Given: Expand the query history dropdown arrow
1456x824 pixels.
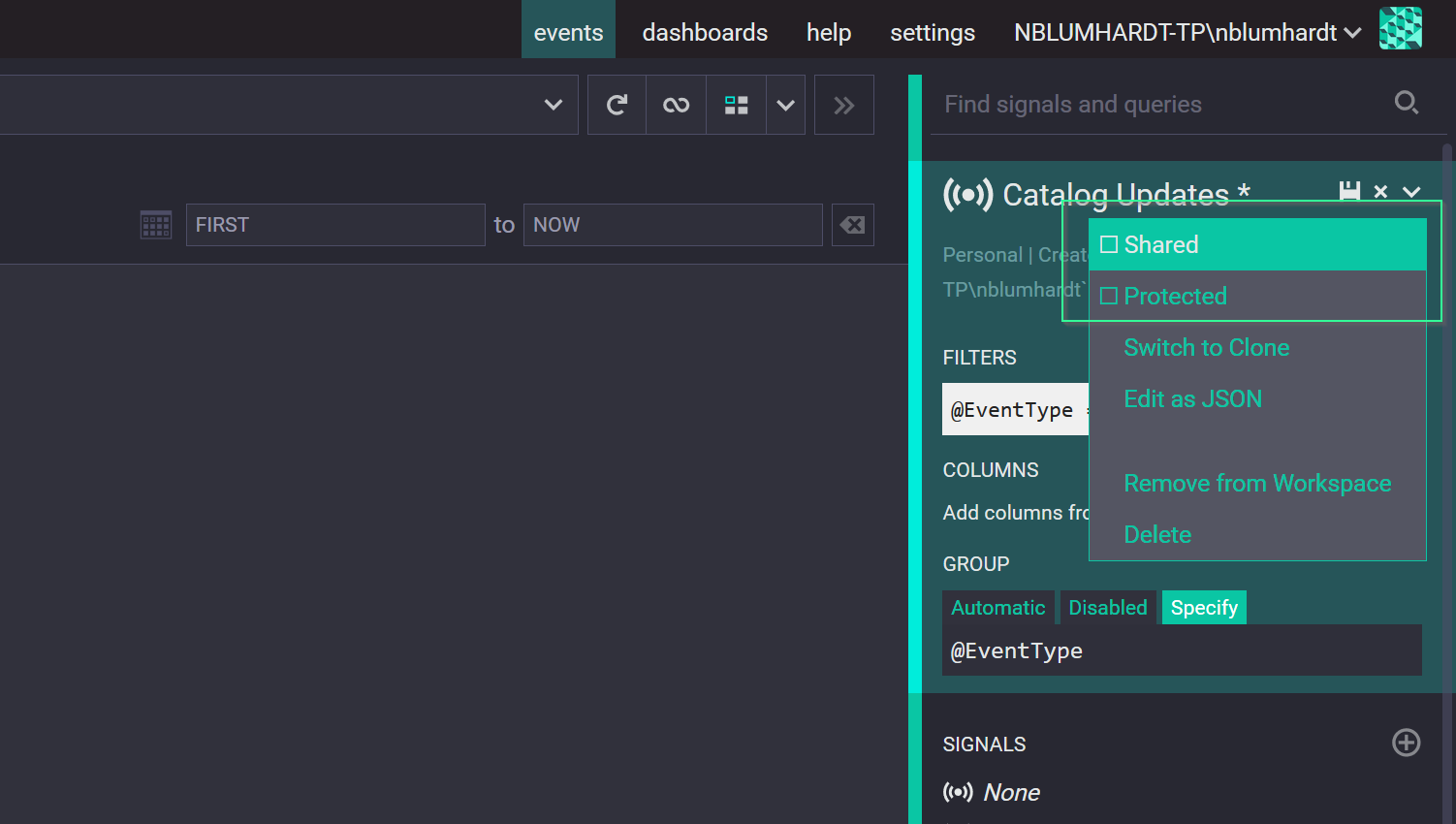Looking at the screenshot, I should tap(554, 105).
